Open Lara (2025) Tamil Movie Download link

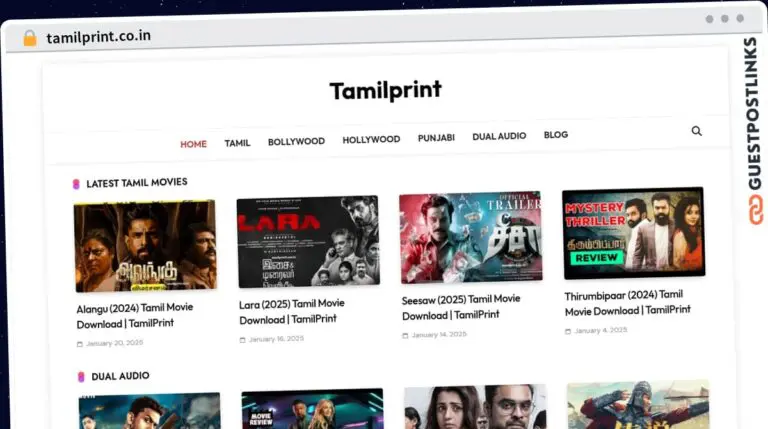291,311
